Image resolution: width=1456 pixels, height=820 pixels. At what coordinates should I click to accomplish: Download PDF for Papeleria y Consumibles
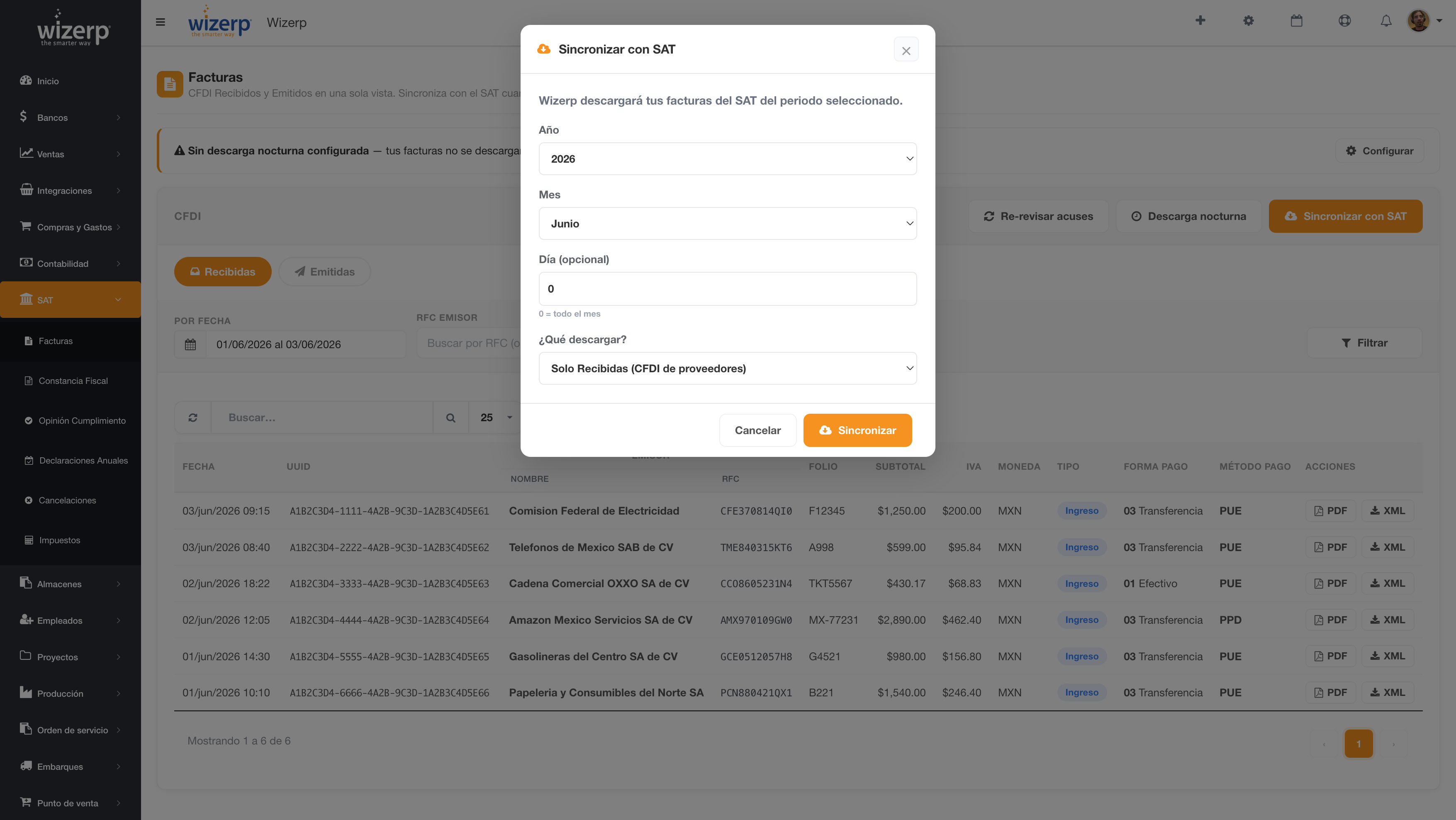[1331, 692]
